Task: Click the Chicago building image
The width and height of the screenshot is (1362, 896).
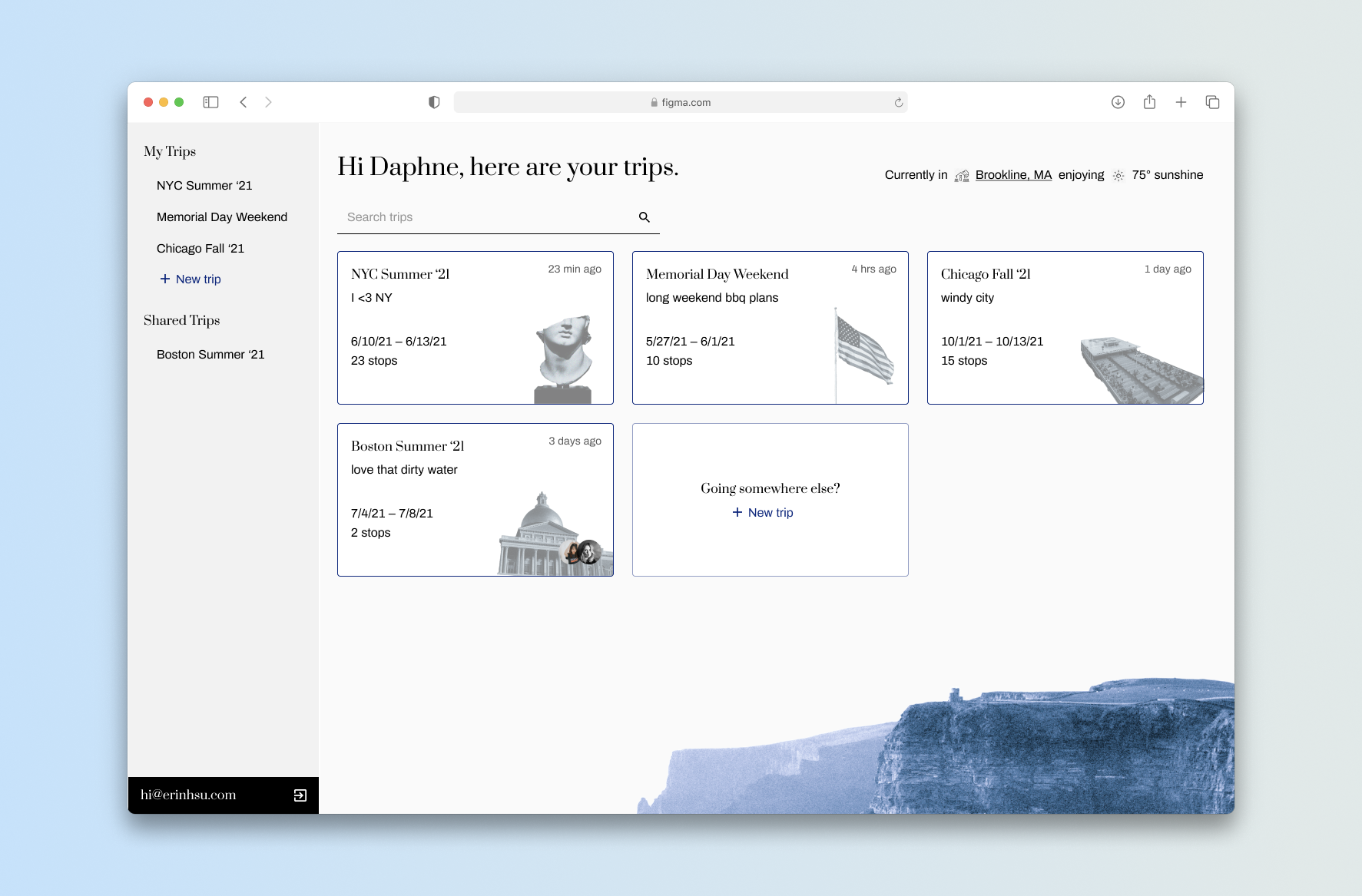Action: click(1142, 369)
